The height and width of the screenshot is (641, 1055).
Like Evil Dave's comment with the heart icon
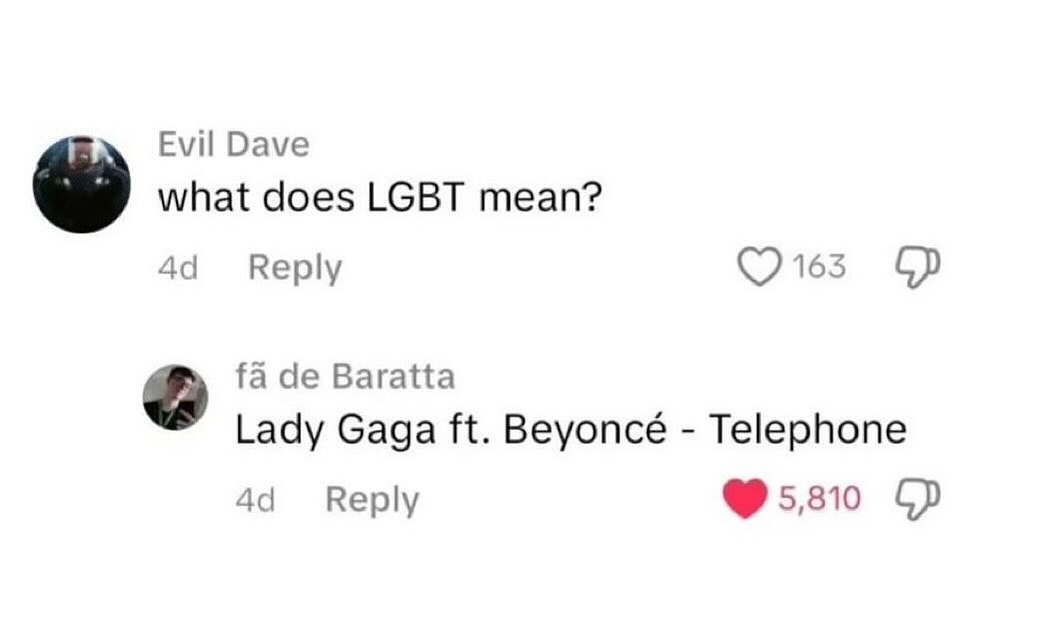pyautogui.click(x=758, y=266)
